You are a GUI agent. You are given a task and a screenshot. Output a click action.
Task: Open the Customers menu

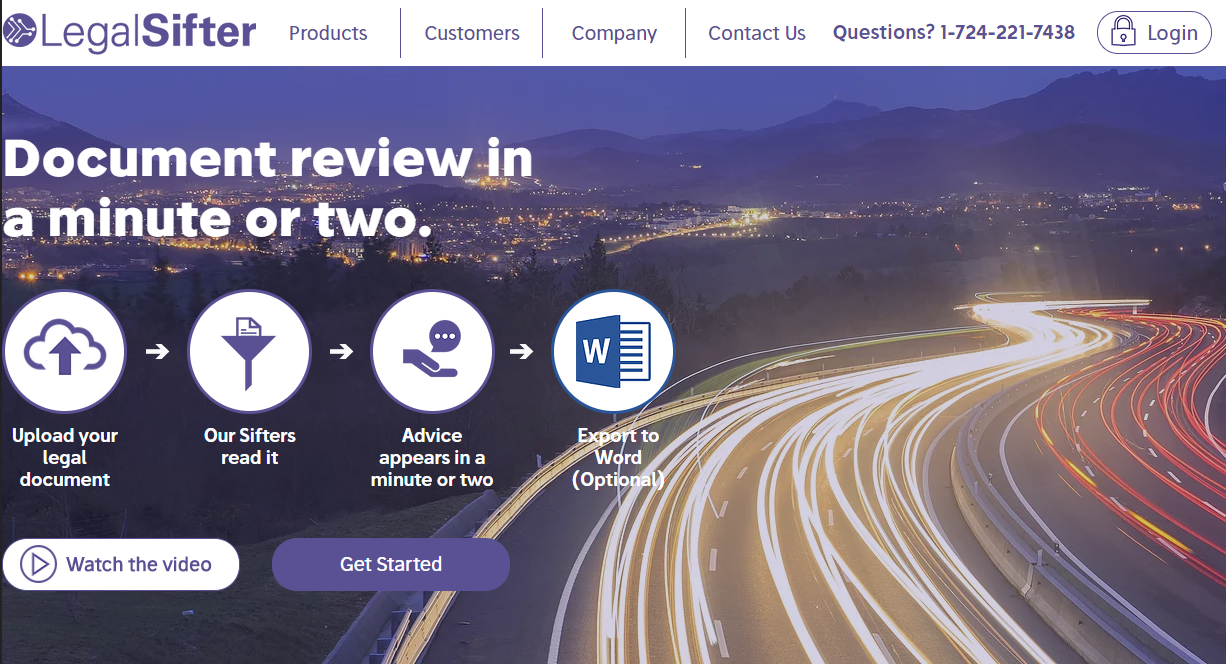[472, 33]
